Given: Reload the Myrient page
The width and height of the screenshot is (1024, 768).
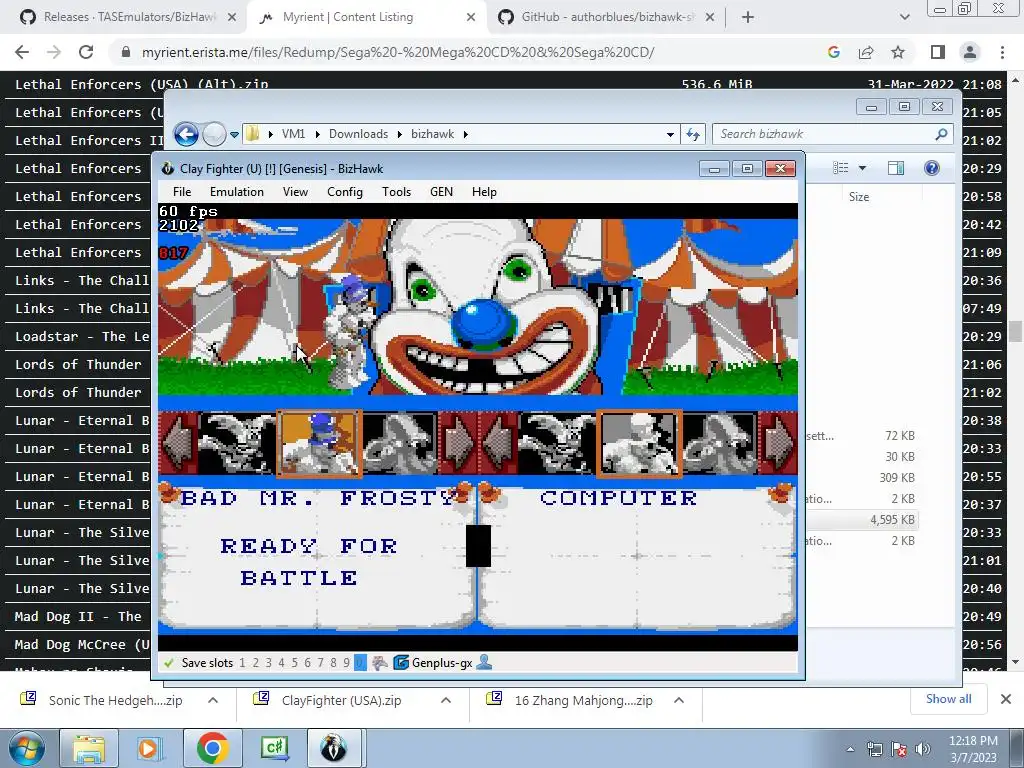Looking at the screenshot, I should coord(86,52).
